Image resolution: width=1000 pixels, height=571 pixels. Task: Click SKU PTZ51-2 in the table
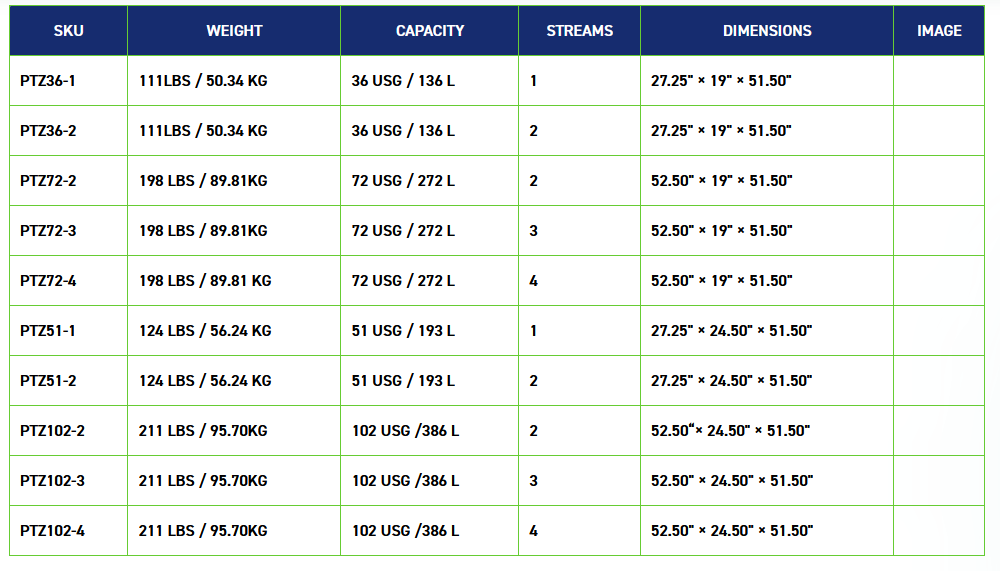tap(48, 381)
